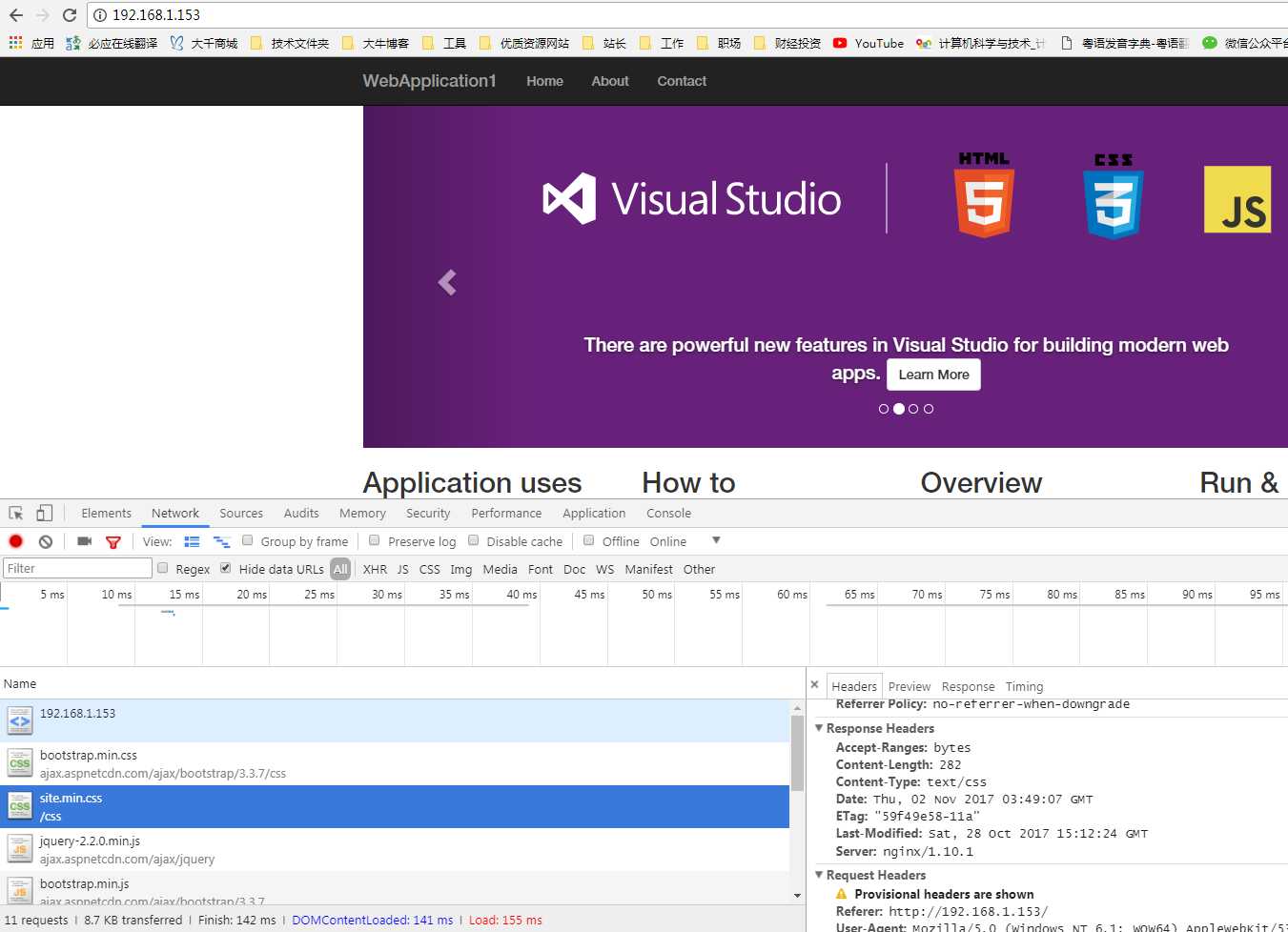The height and width of the screenshot is (932, 1288).
Task: Activate the inspect element picker icon
Action: (x=16, y=513)
